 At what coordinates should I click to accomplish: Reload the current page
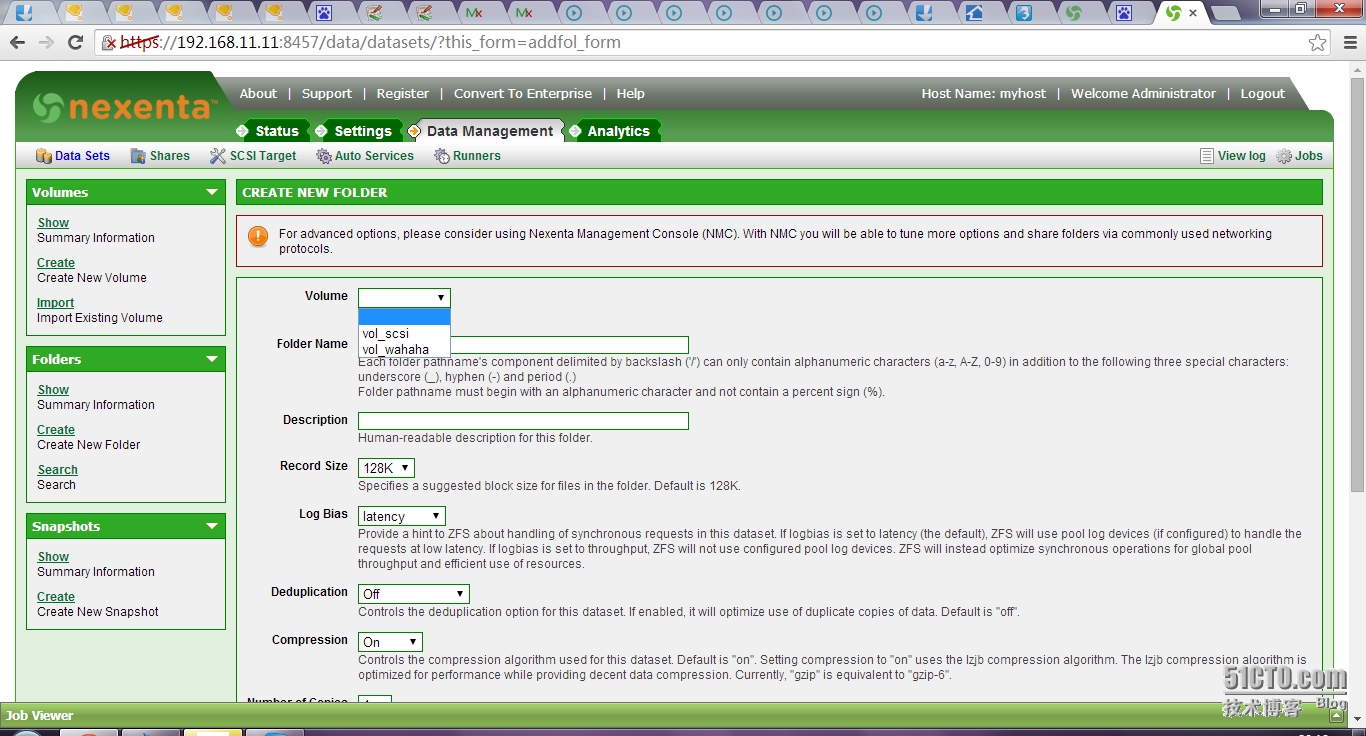pyautogui.click(x=75, y=42)
